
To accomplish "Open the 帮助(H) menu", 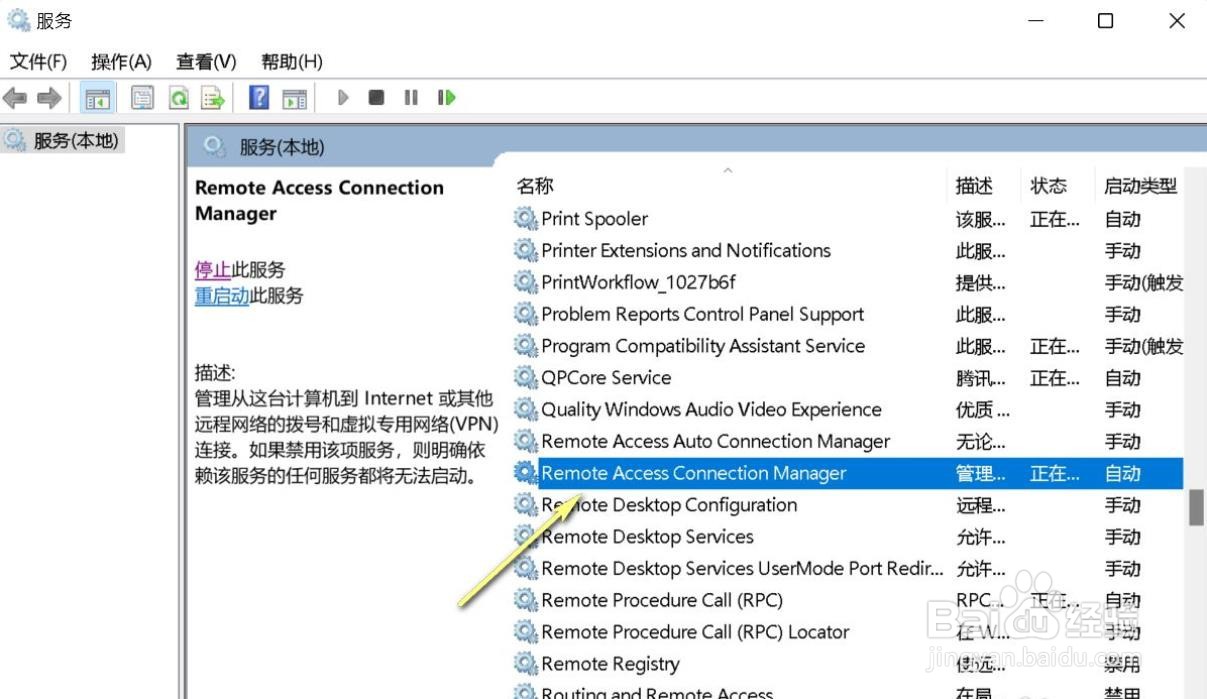I will [x=292, y=62].
